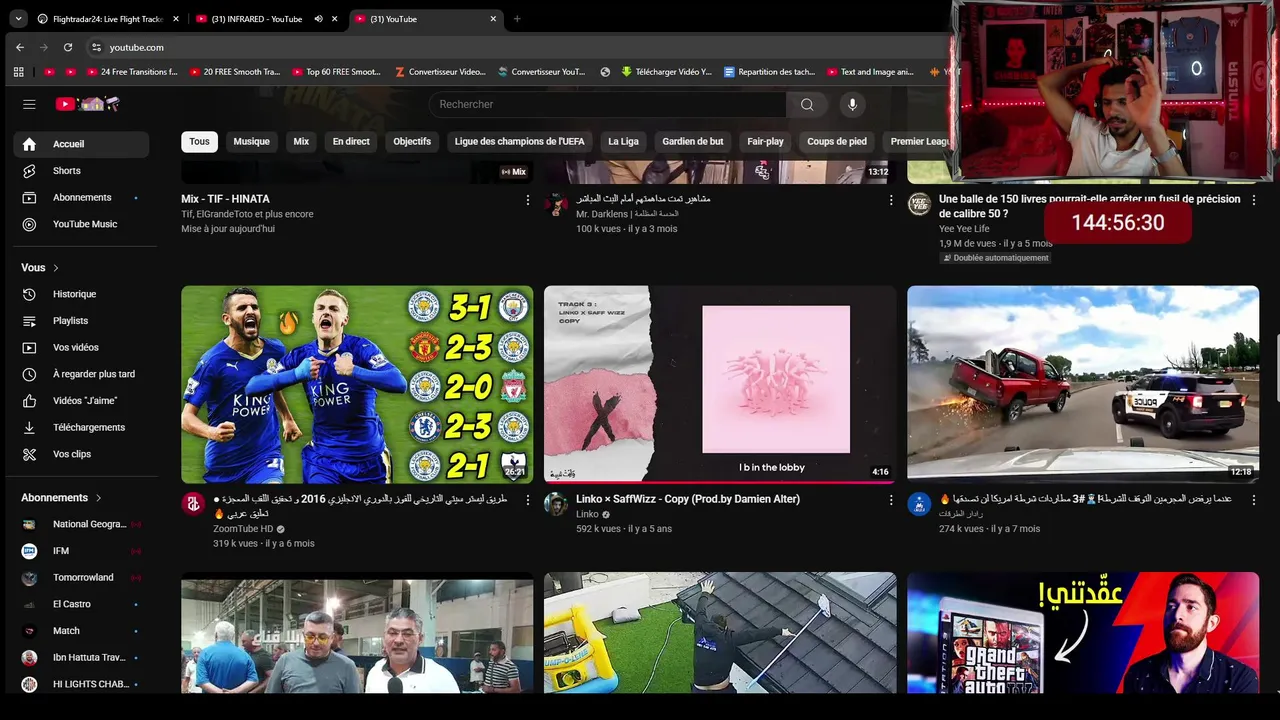Viewport: 1280px width, 720px height.
Task: Open À regarder plus tard
Action: 81,374
